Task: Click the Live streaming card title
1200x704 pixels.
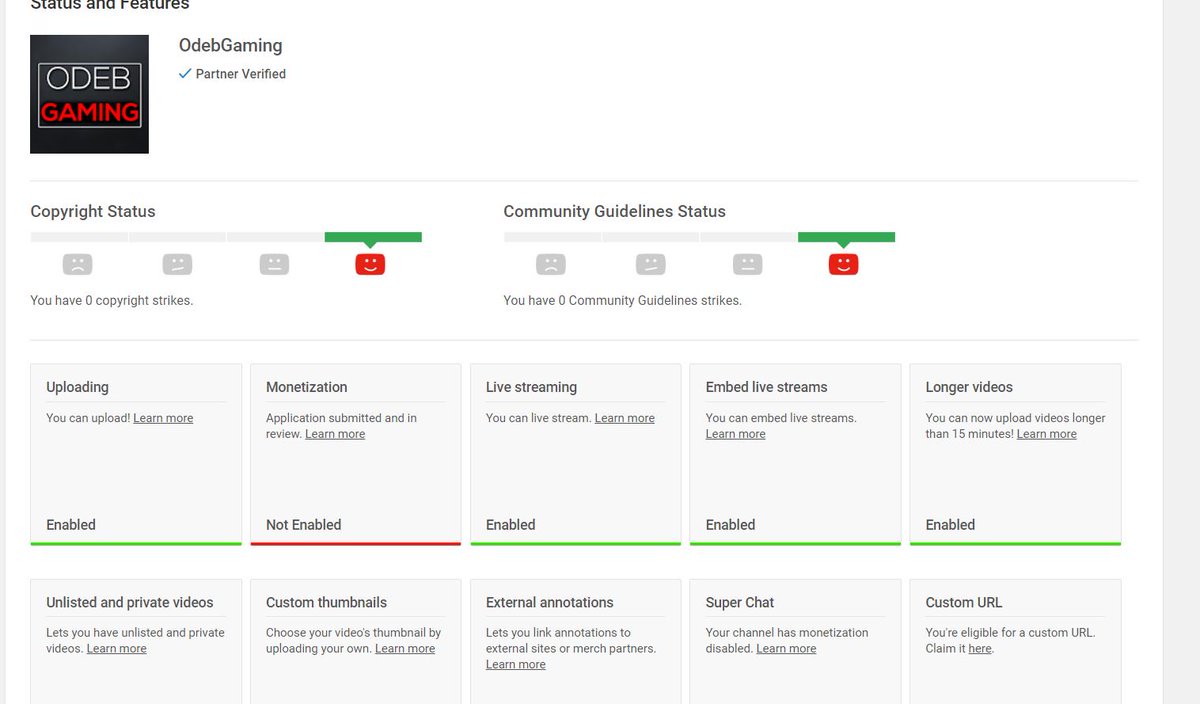Action: point(531,387)
